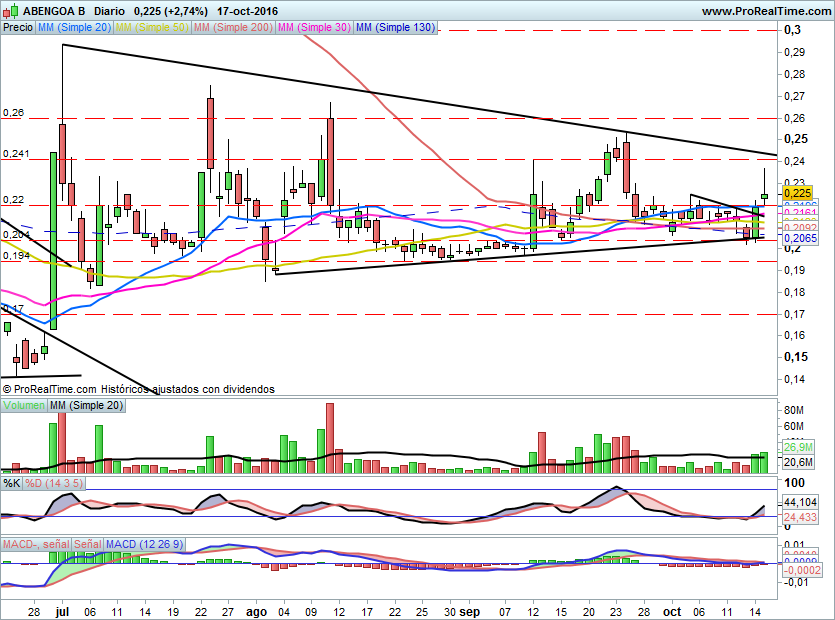Click the 17-oct-2016 date text
Image resolution: width=835 pixels, height=620 pixels.
click(x=247, y=11)
